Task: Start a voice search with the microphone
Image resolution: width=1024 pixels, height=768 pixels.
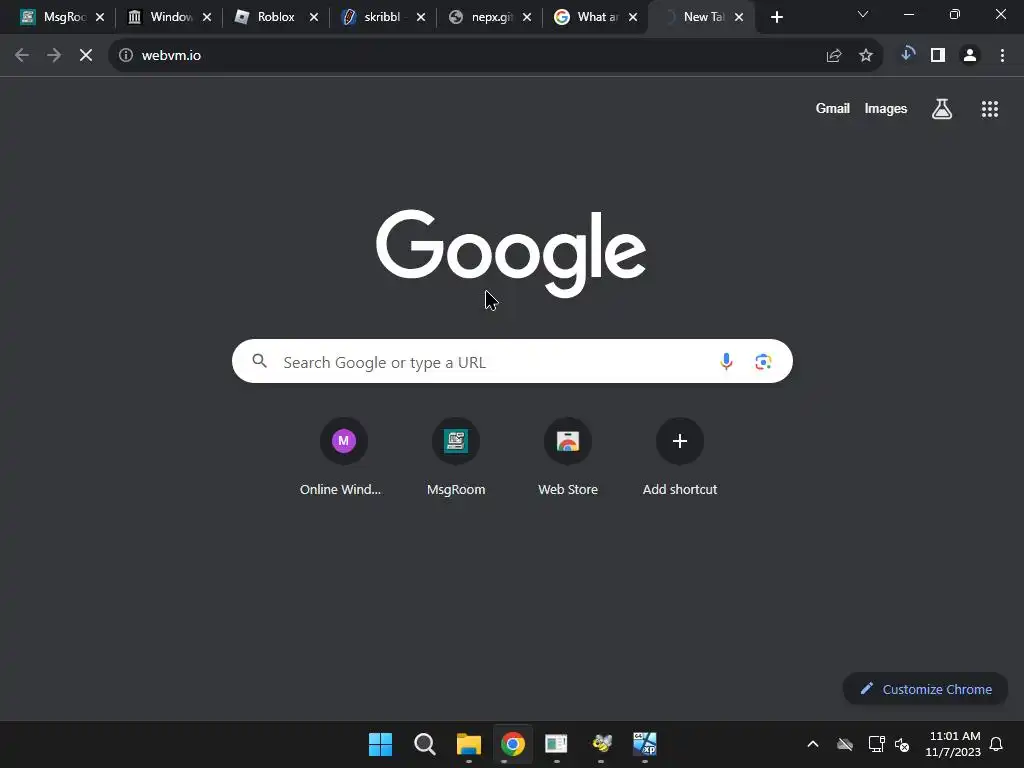Action: point(726,361)
